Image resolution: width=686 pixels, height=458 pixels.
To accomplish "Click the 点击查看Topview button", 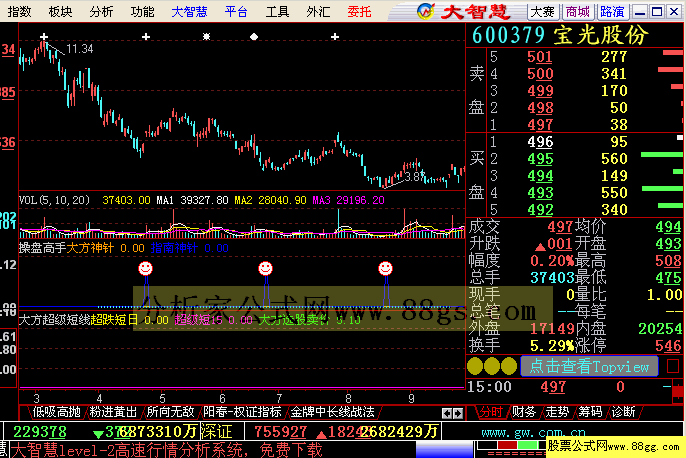I will (x=589, y=366).
